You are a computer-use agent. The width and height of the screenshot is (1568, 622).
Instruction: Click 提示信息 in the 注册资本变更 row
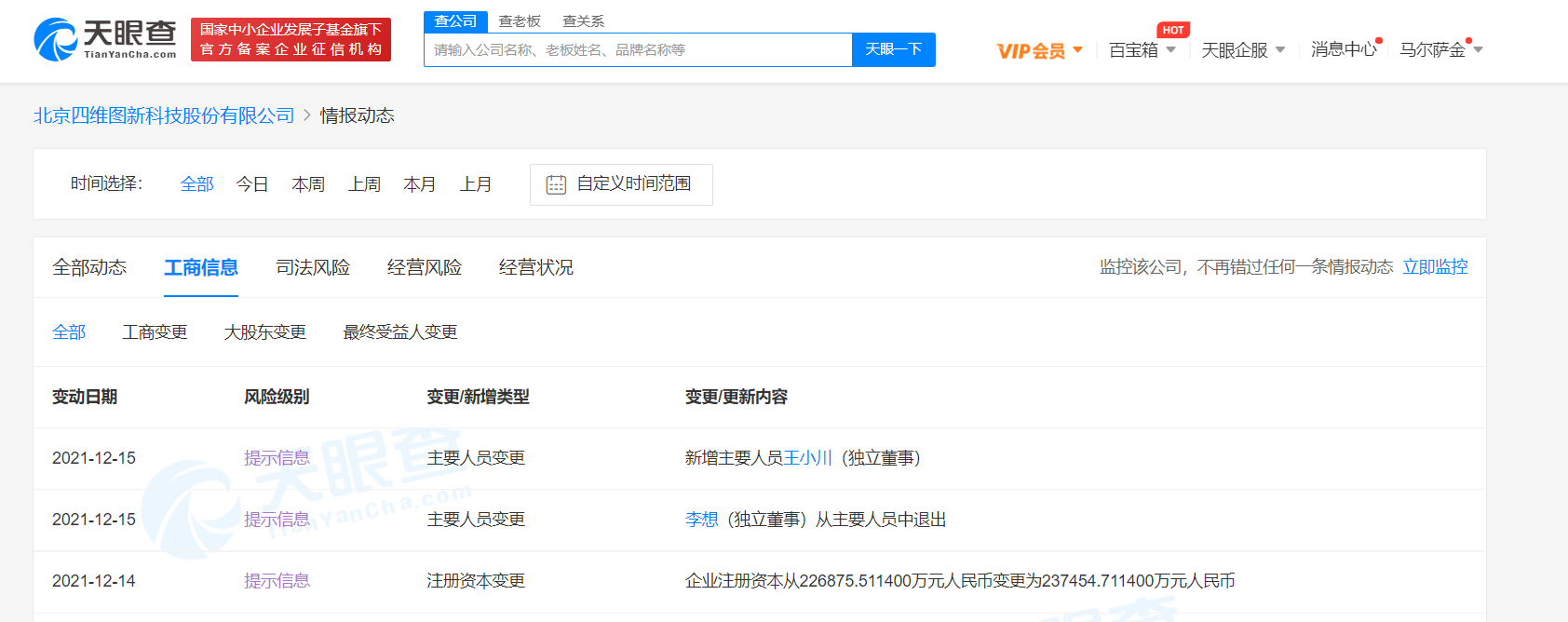277,581
